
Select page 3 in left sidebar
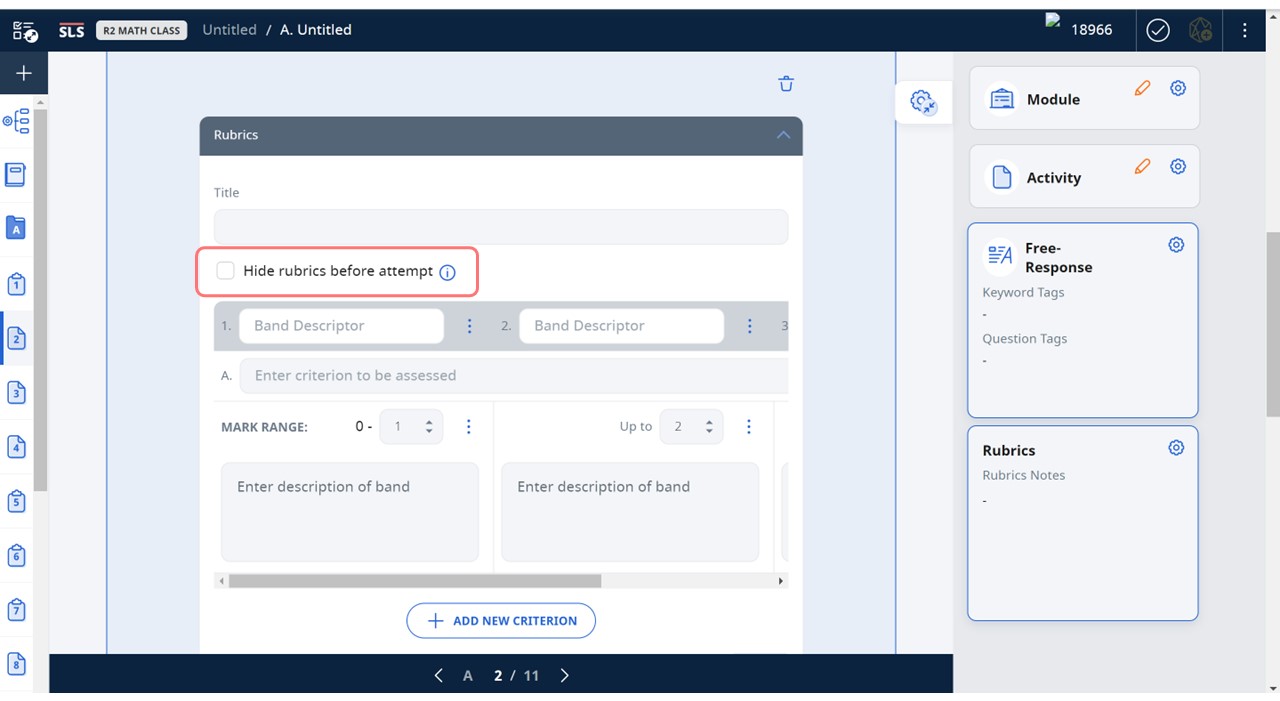click(x=16, y=392)
